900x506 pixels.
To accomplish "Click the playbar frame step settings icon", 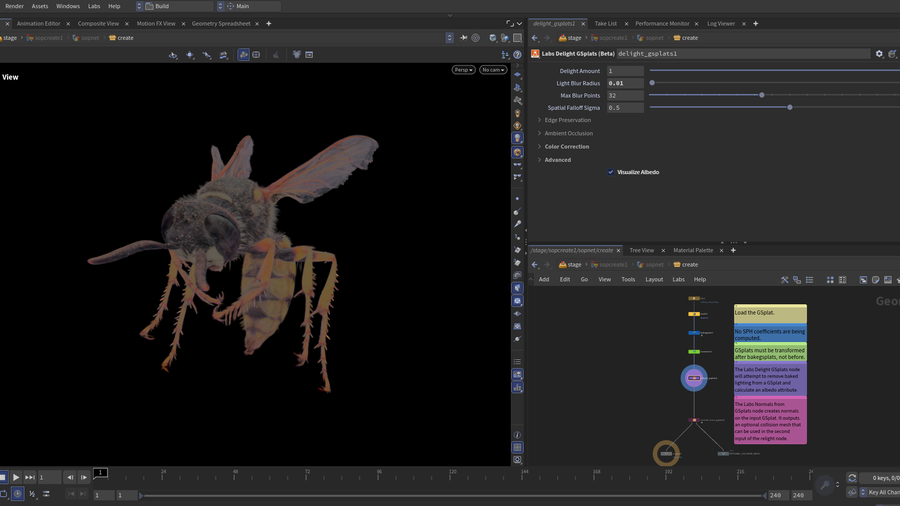I will [32, 494].
